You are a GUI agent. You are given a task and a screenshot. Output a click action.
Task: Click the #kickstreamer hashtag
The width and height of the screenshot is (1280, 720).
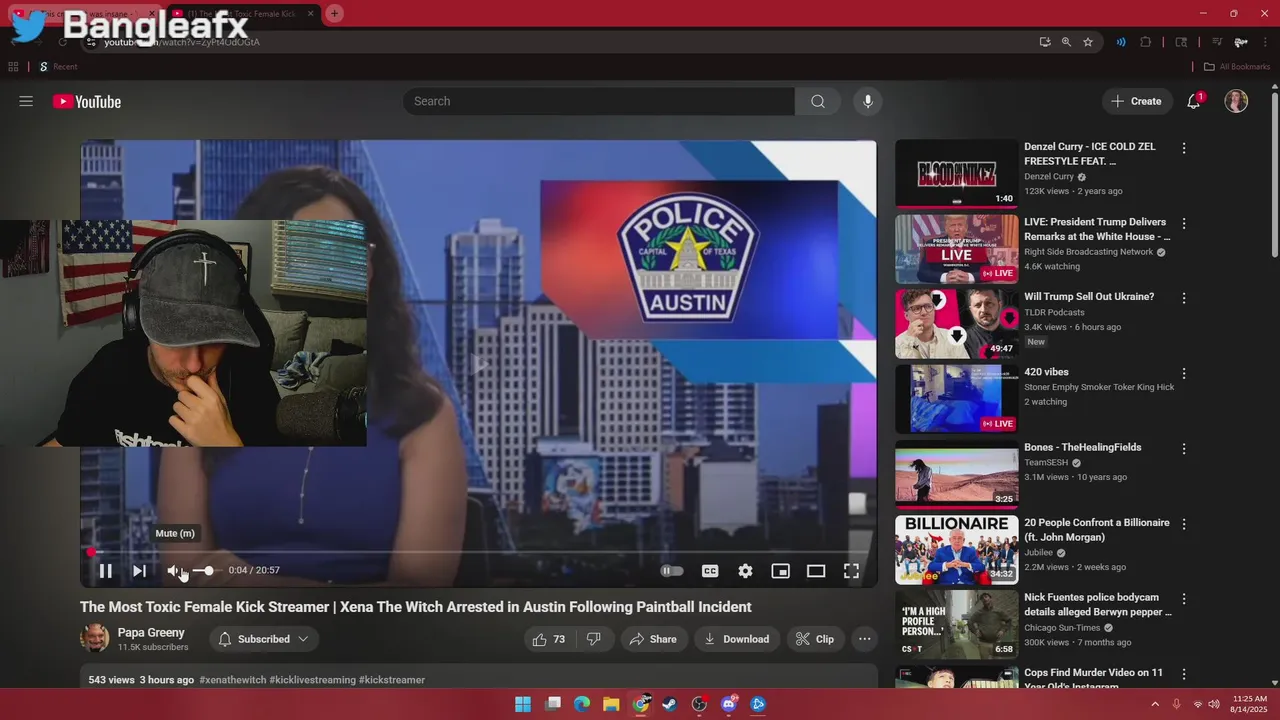pyautogui.click(x=392, y=680)
